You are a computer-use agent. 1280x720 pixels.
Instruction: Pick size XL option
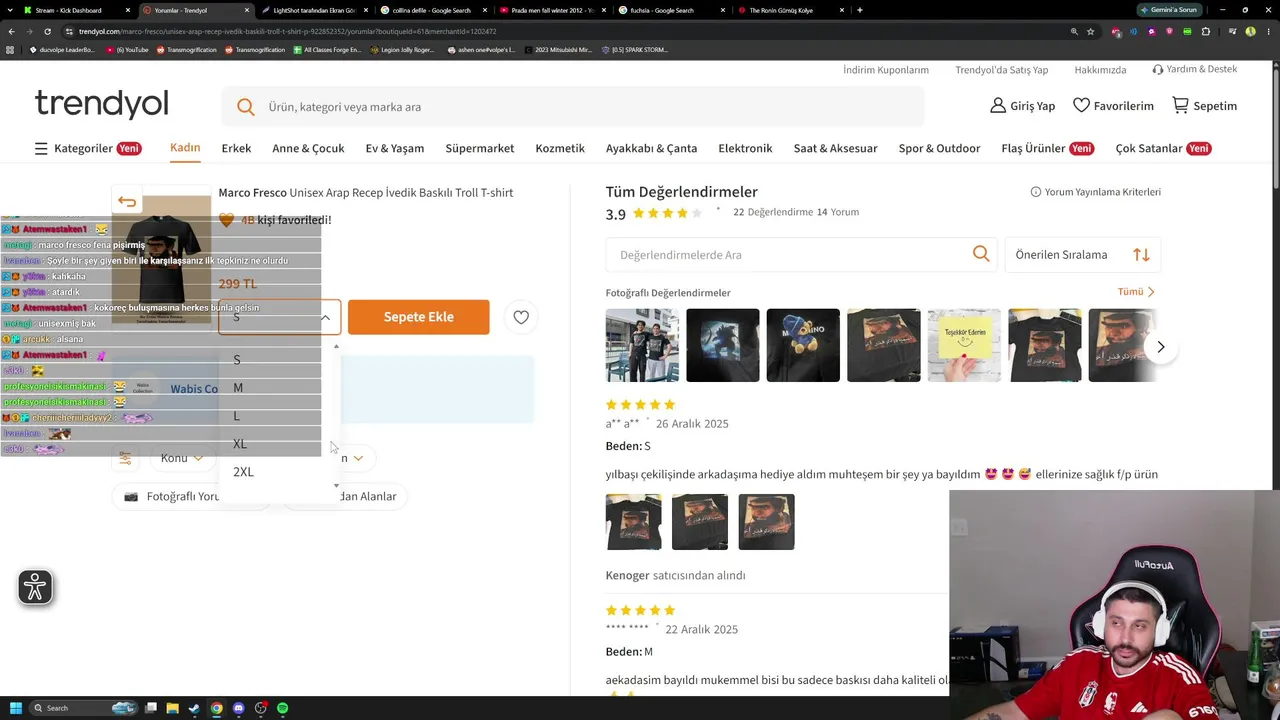click(x=278, y=444)
